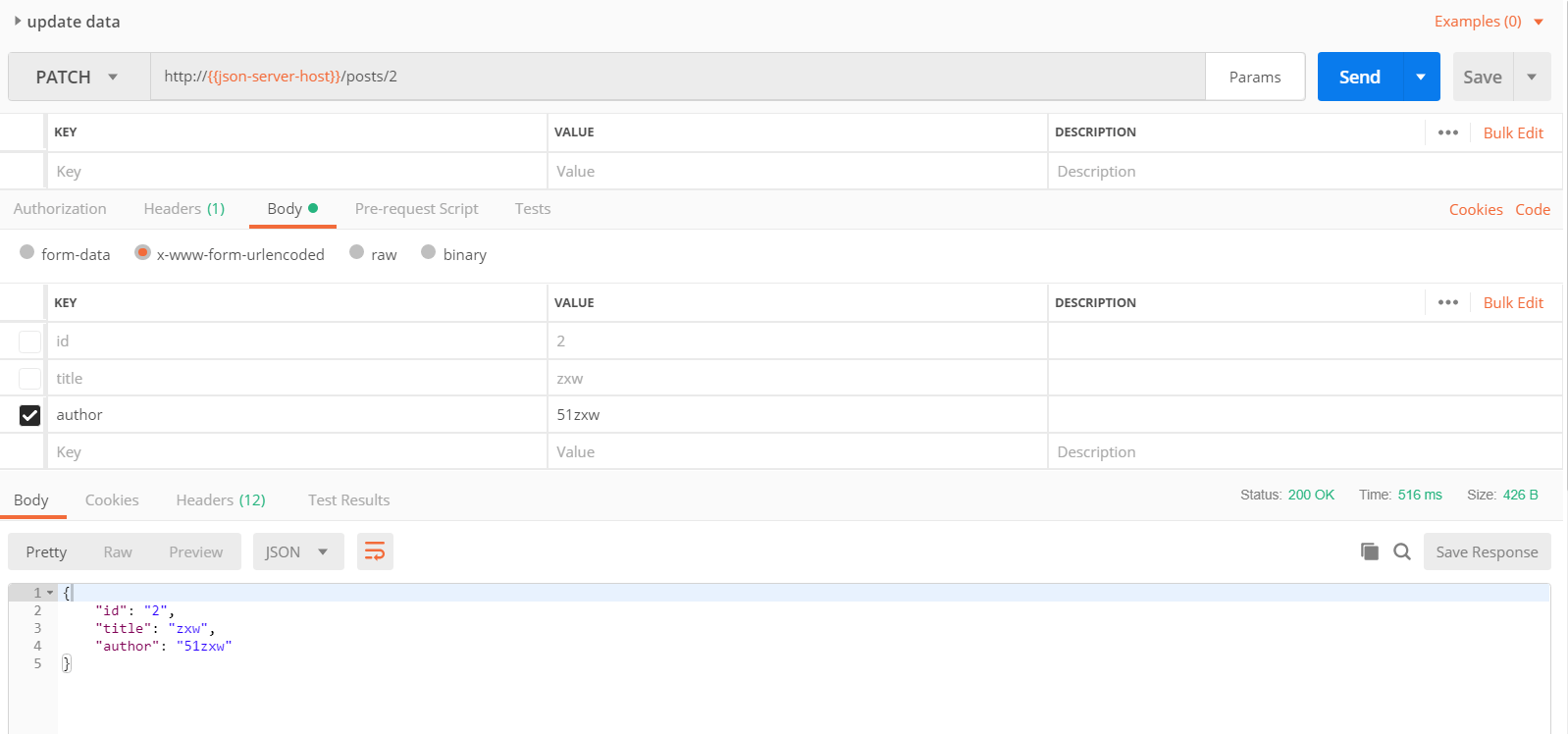This screenshot has height=734, width=1568.
Task: Open body table more options ellipsis
Action: point(1447,302)
